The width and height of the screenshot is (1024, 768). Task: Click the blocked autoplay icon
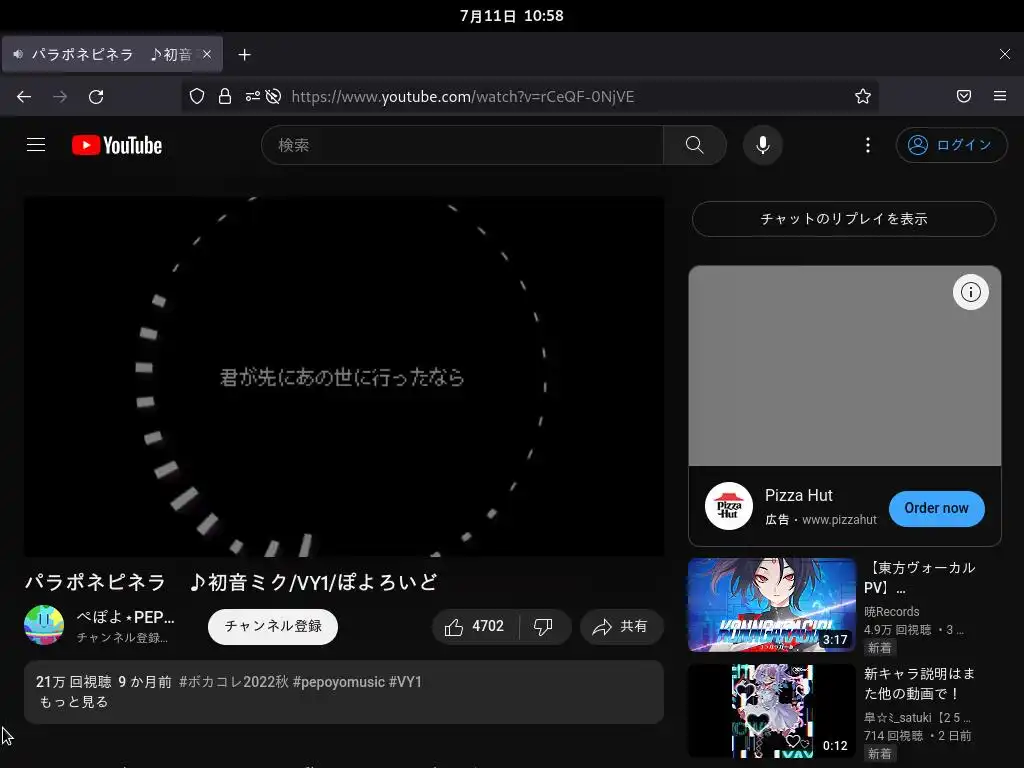tap(274, 97)
